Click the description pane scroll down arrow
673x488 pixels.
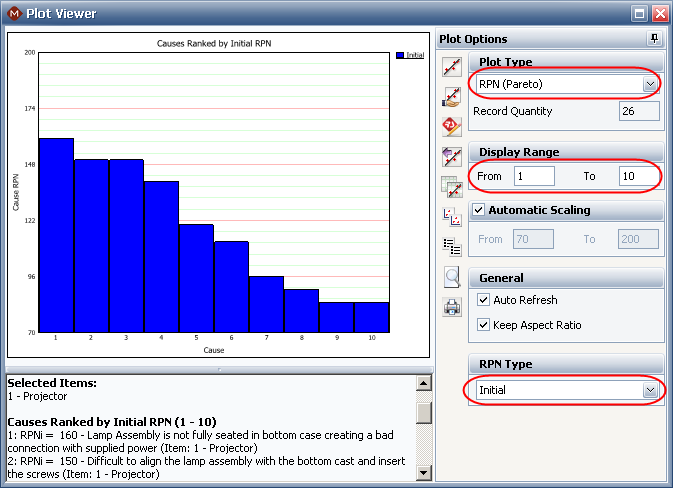(423, 473)
